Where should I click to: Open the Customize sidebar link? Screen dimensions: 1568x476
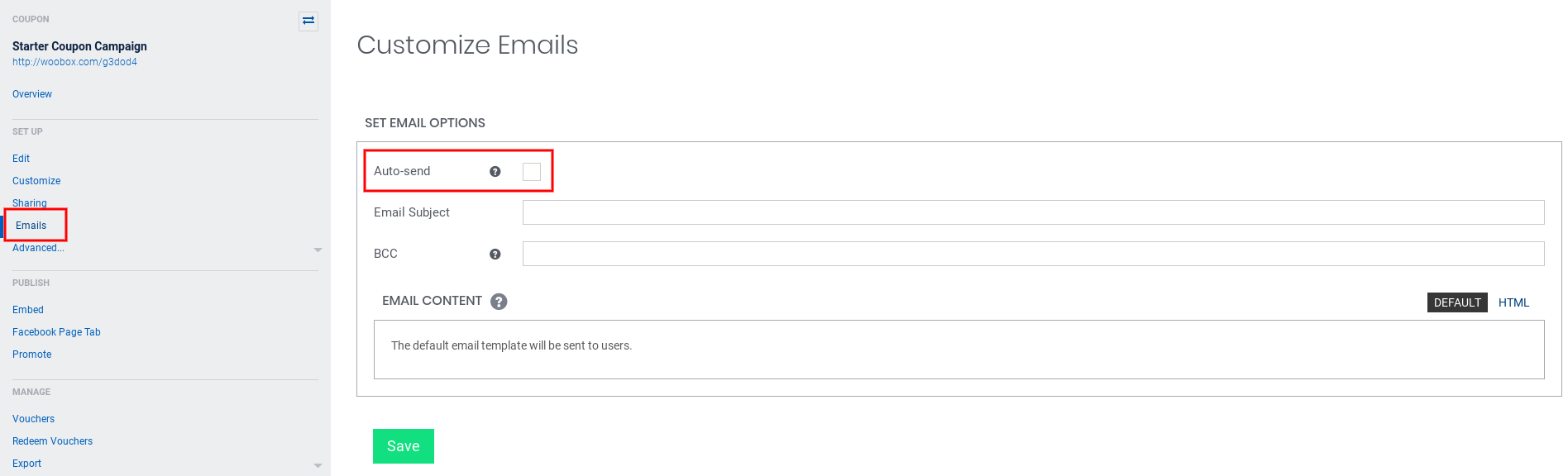(36, 181)
